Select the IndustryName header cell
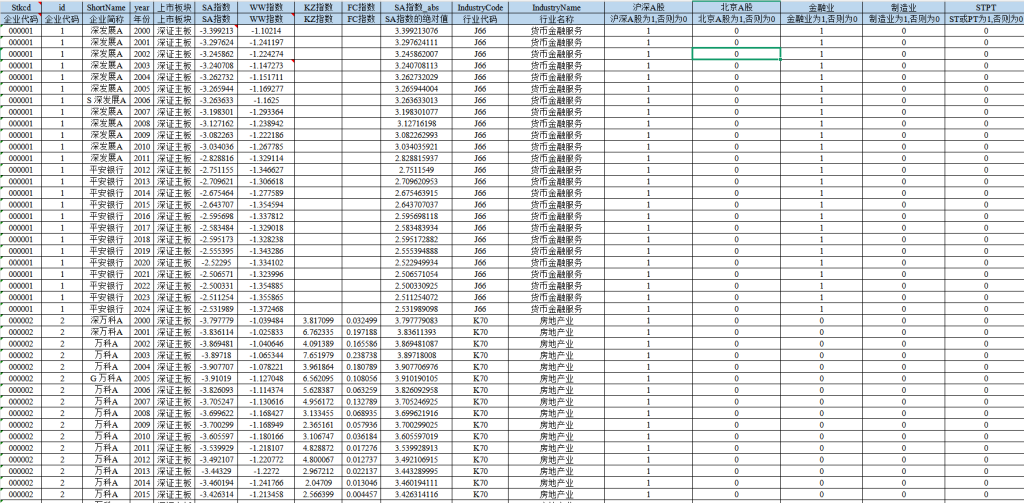The height and width of the screenshot is (503, 1024). pos(556,7)
